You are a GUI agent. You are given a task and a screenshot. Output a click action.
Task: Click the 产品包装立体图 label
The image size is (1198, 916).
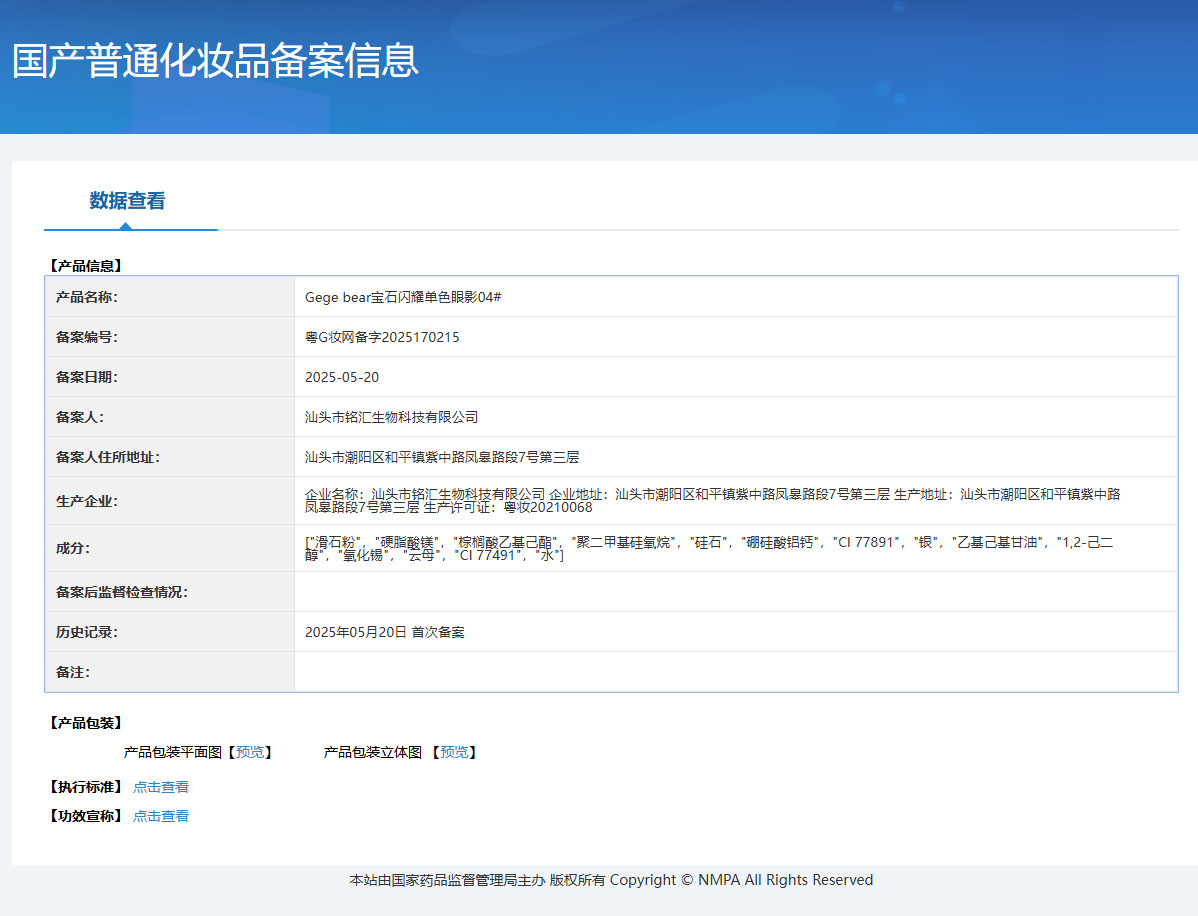click(x=373, y=753)
